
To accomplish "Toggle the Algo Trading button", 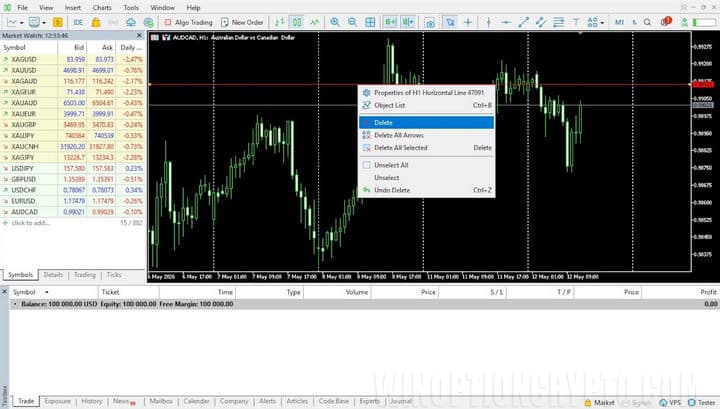I will coord(188,22).
